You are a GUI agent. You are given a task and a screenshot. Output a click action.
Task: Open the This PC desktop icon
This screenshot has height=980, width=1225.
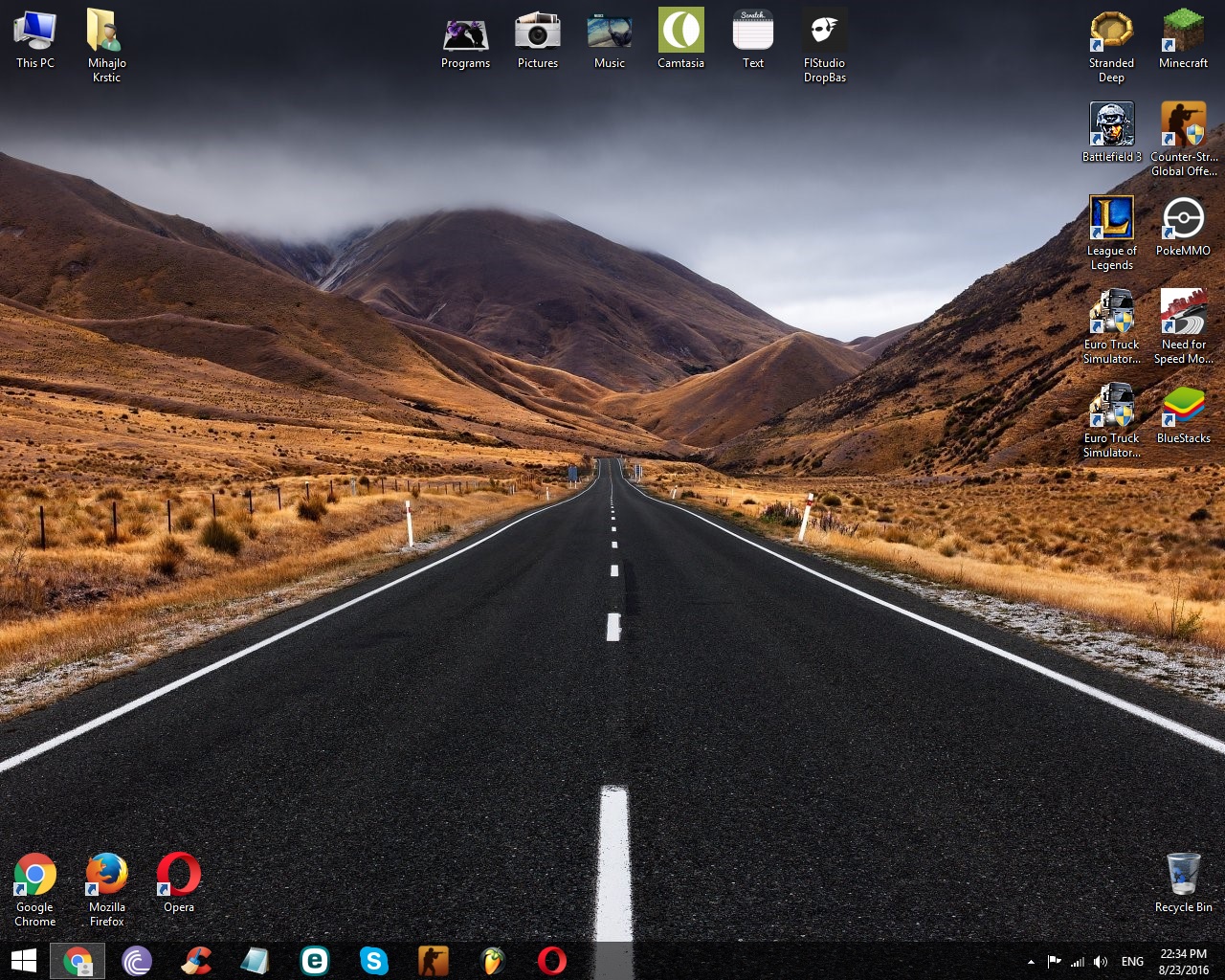[35, 39]
